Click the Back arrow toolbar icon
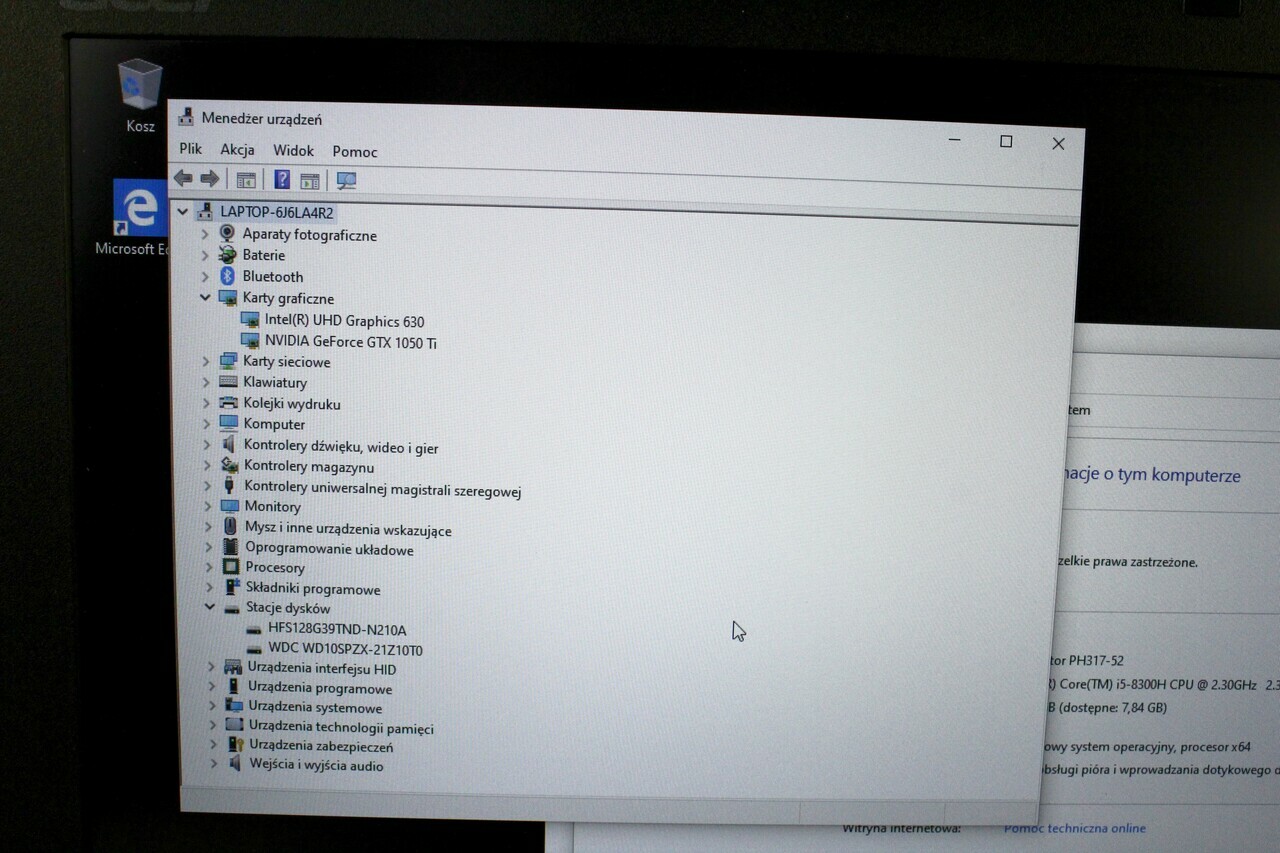 pos(183,178)
